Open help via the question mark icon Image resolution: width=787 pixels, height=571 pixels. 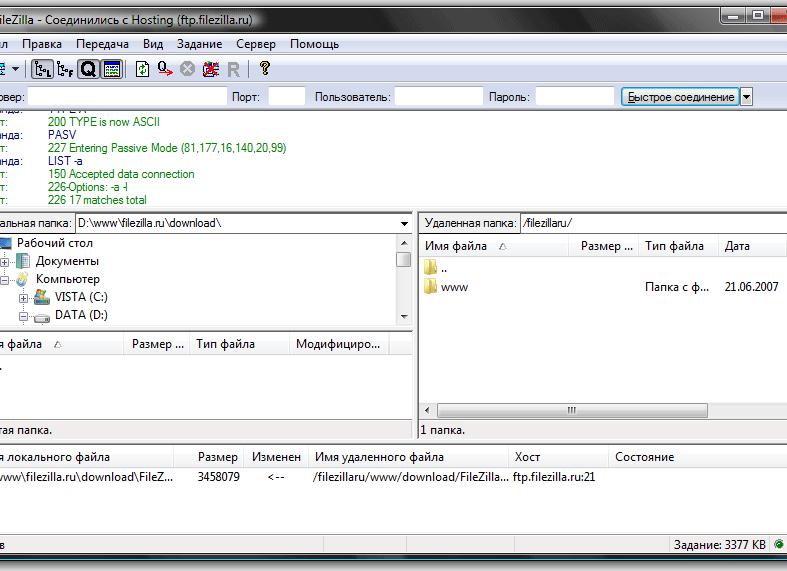click(x=265, y=68)
